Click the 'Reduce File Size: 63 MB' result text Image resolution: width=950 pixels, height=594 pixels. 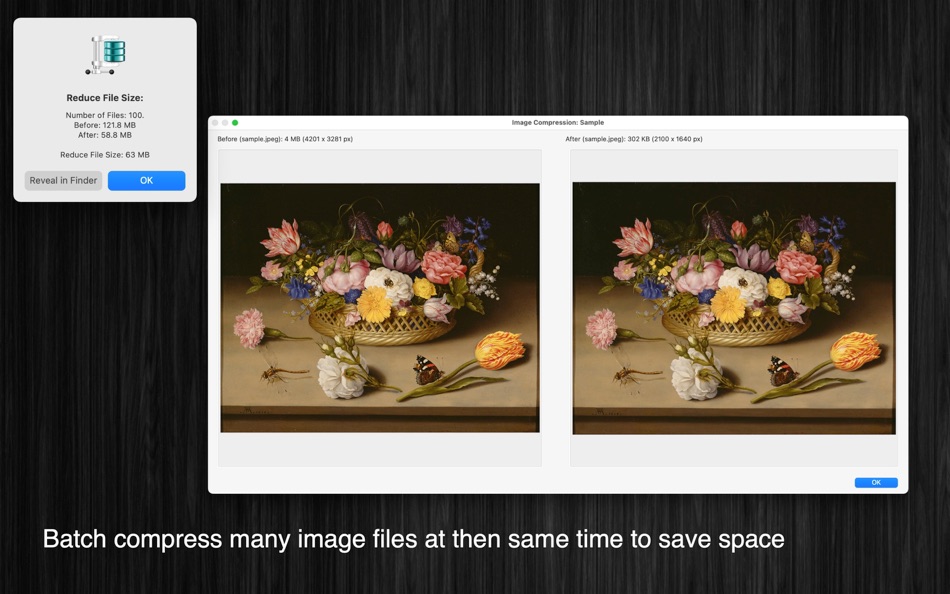(x=105, y=155)
